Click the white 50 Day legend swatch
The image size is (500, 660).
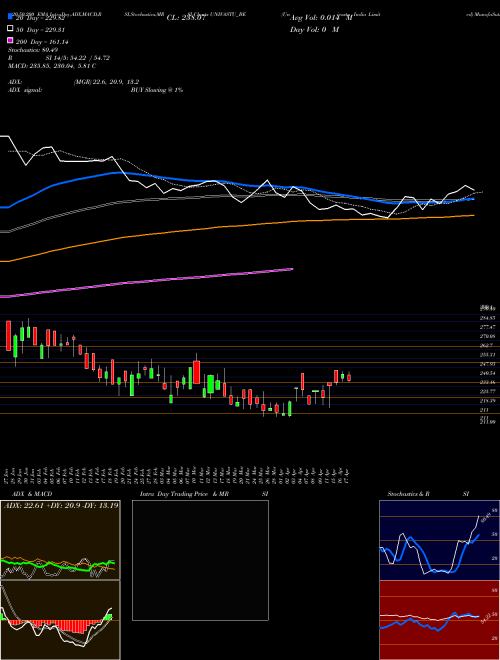[10, 29]
